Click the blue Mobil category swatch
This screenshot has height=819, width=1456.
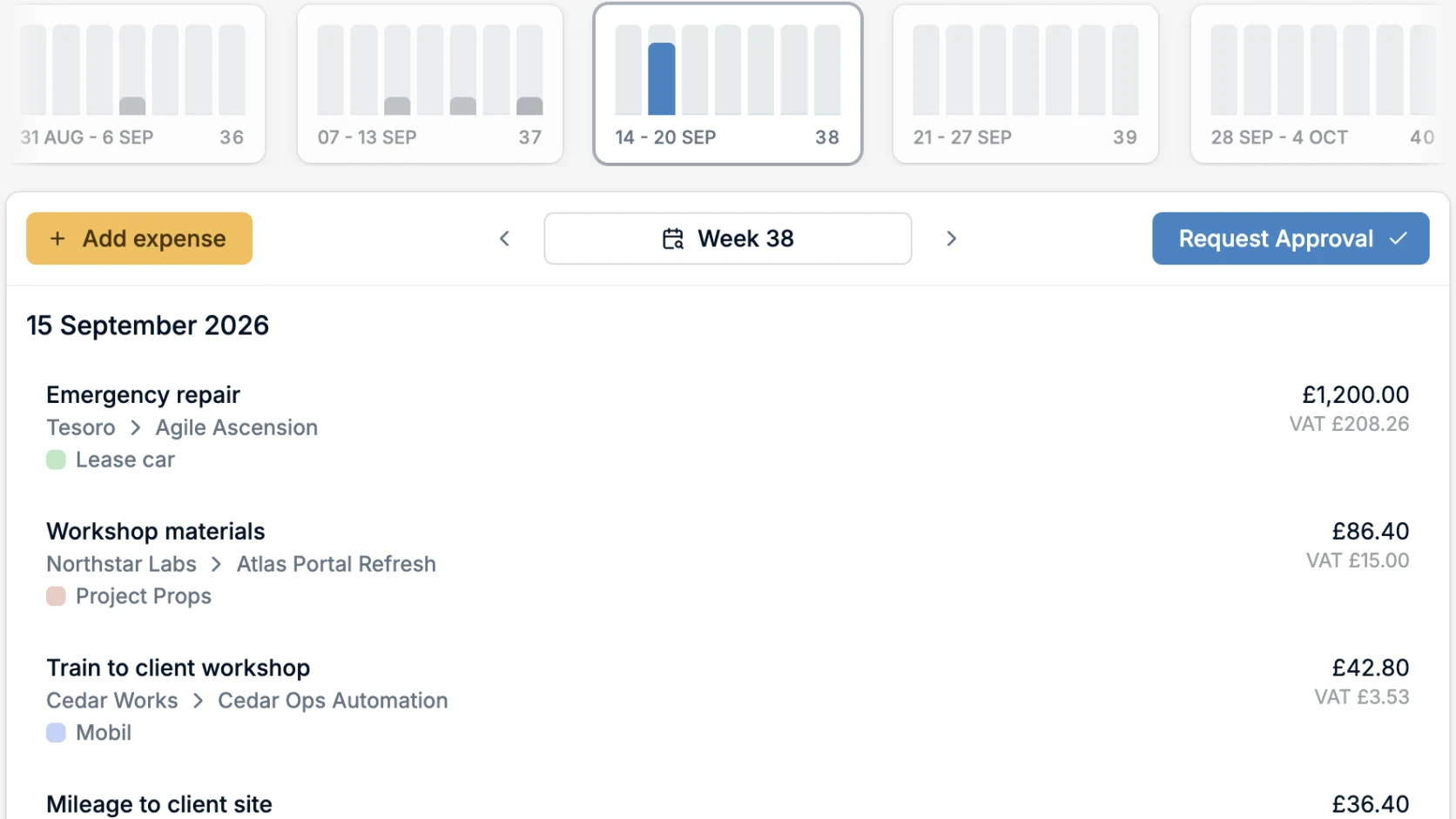coord(56,733)
